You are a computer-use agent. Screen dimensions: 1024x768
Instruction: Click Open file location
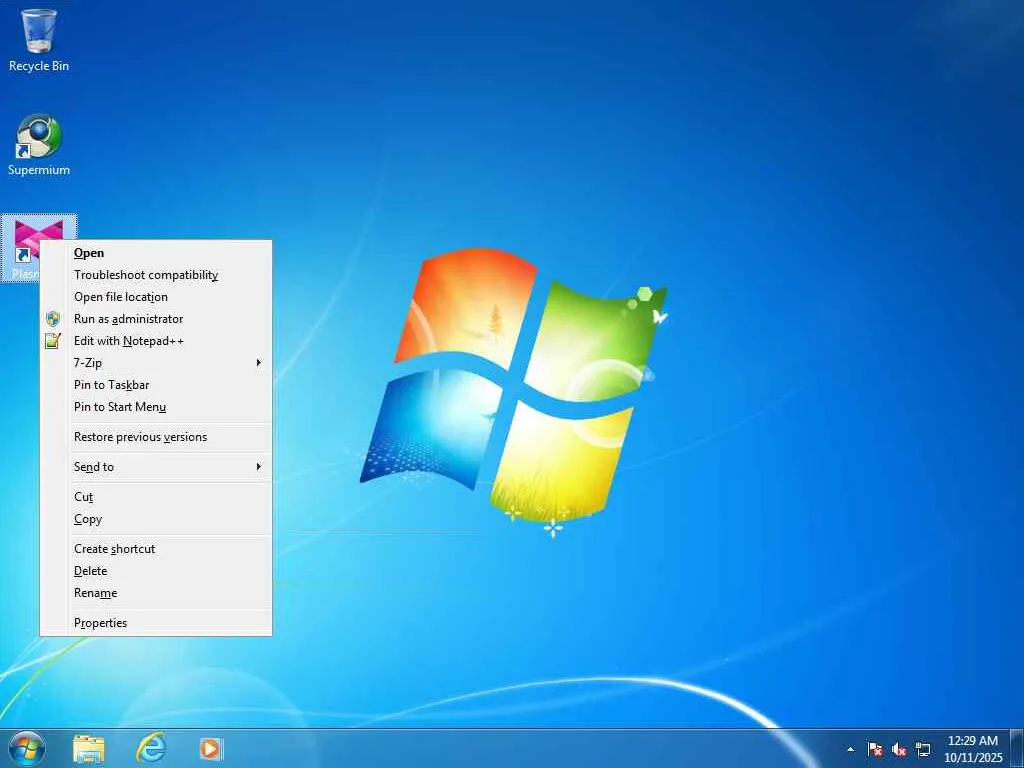pos(155,297)
